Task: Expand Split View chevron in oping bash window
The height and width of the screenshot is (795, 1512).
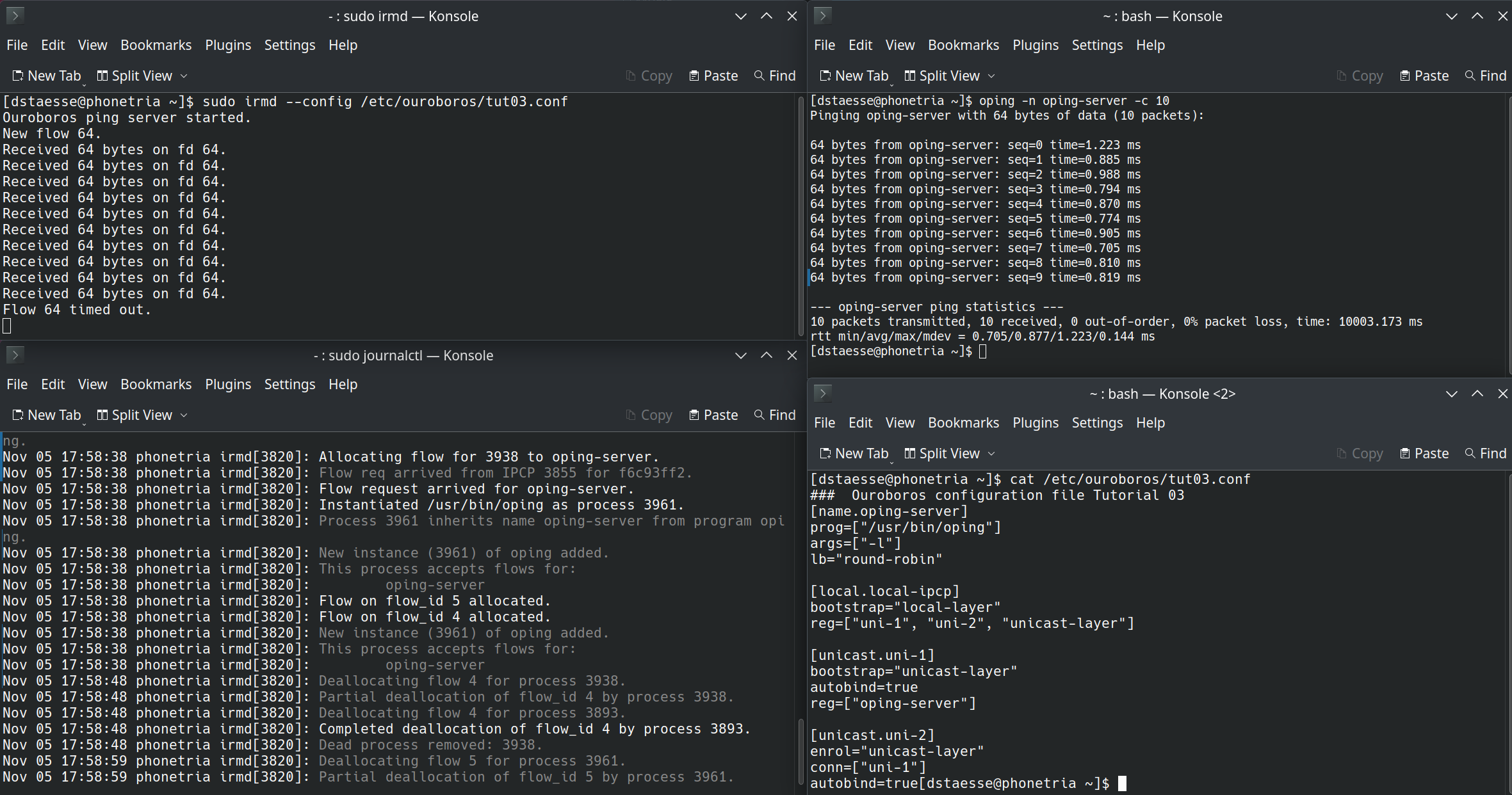Action: click(x=992, y=76)
